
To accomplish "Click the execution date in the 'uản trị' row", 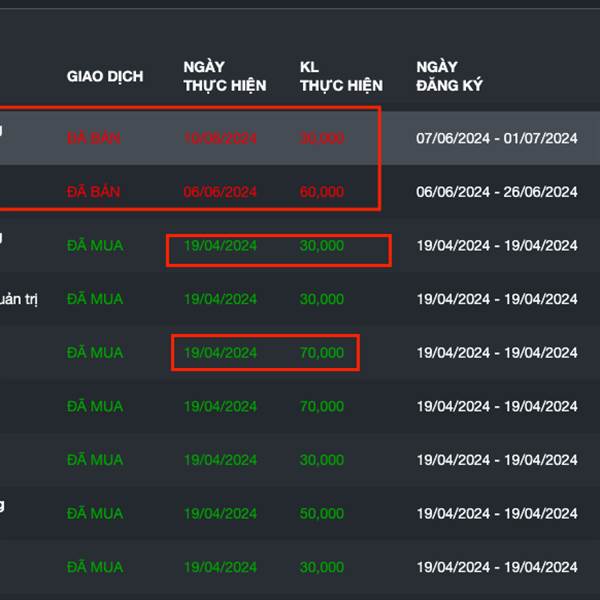I will [x=220, y=299].
